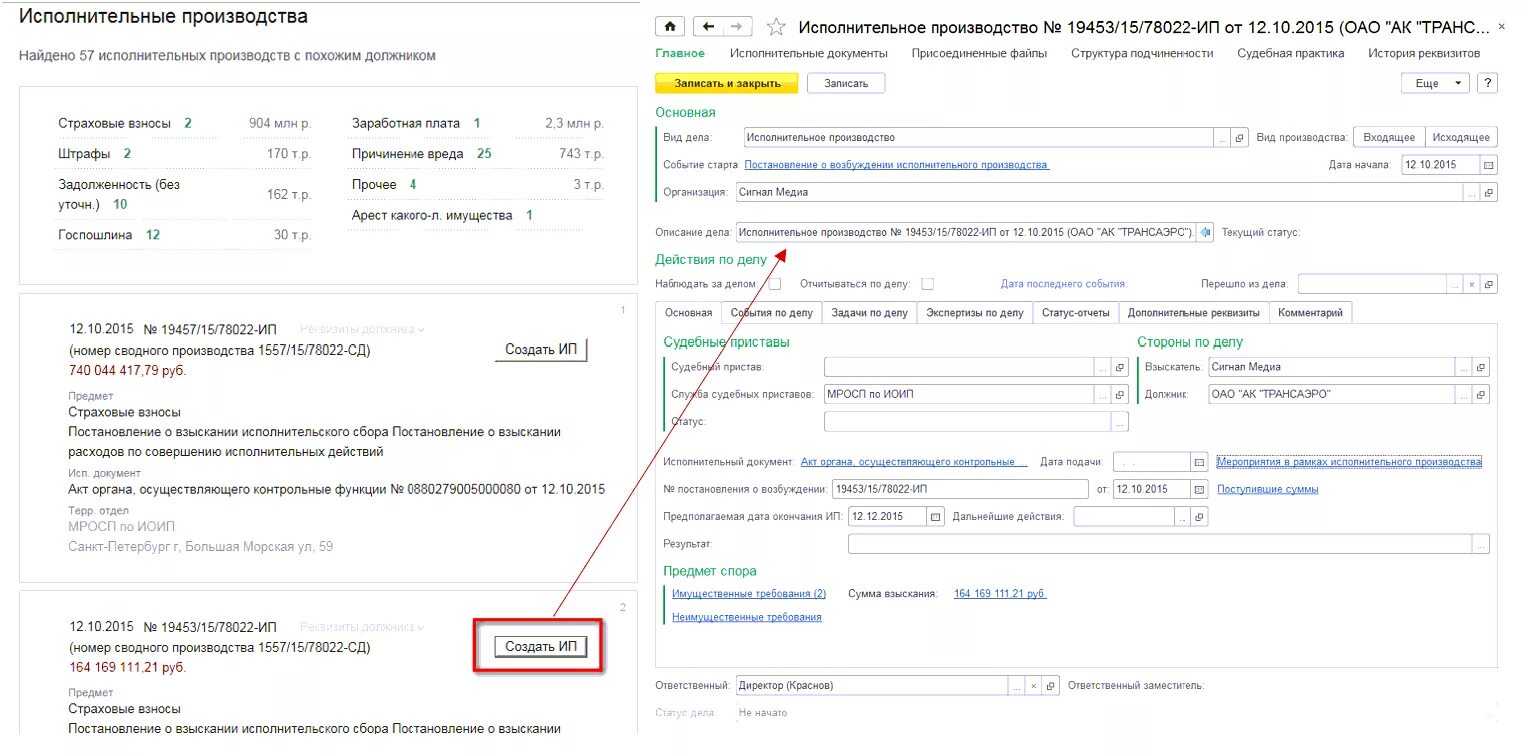This screenshot has height=756, width=1521.
Task: Select Исходящее as Вид производства
Action: (1461, 138)
